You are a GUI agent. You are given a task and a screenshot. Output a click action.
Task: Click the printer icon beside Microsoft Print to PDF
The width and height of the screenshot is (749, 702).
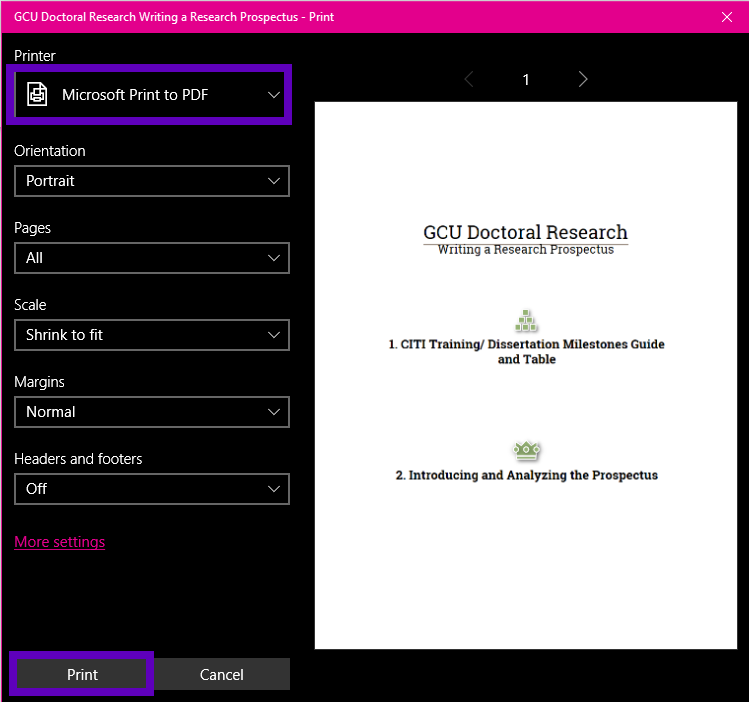point(37,94)
